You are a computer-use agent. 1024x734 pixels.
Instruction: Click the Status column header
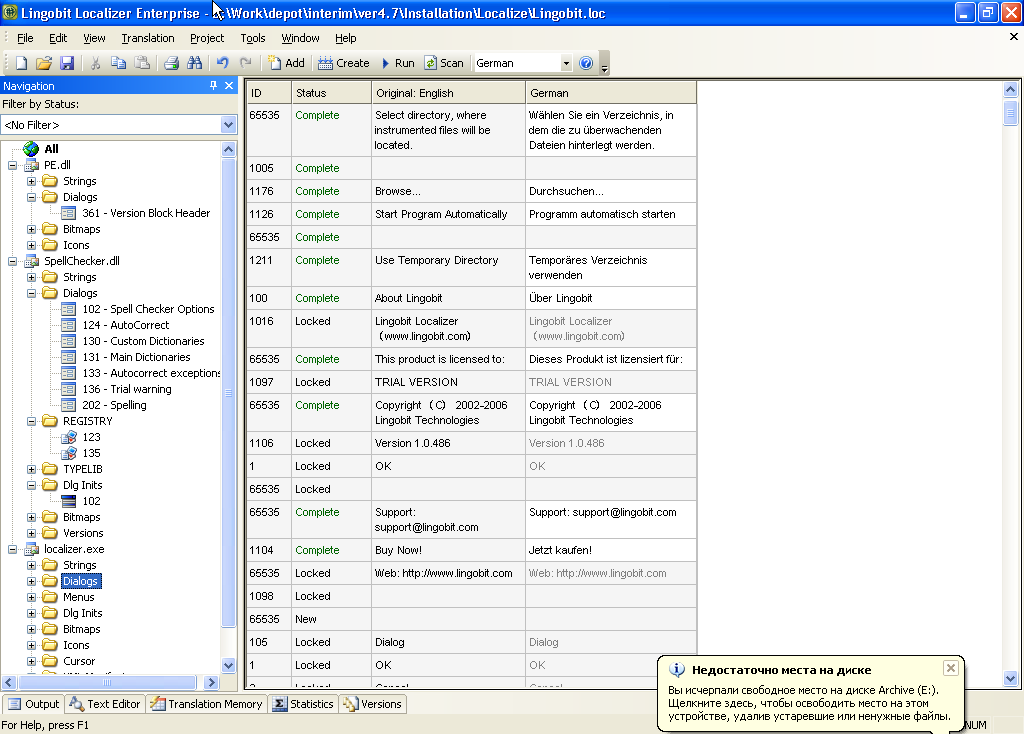[x=331, y=93]
